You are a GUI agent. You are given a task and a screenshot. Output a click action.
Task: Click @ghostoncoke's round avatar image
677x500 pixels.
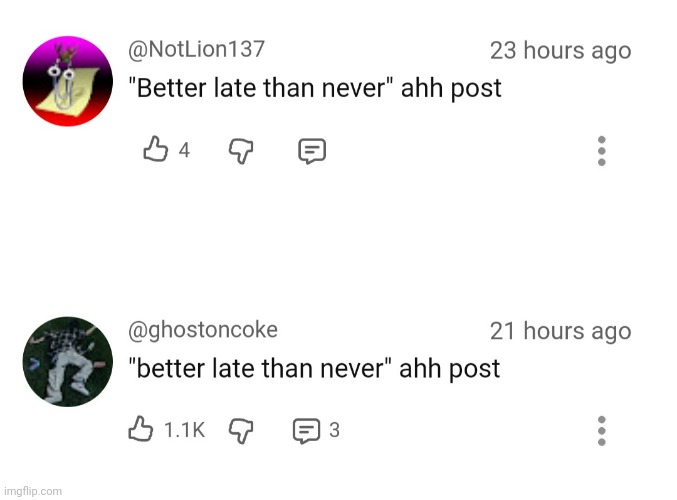(67, 362)
